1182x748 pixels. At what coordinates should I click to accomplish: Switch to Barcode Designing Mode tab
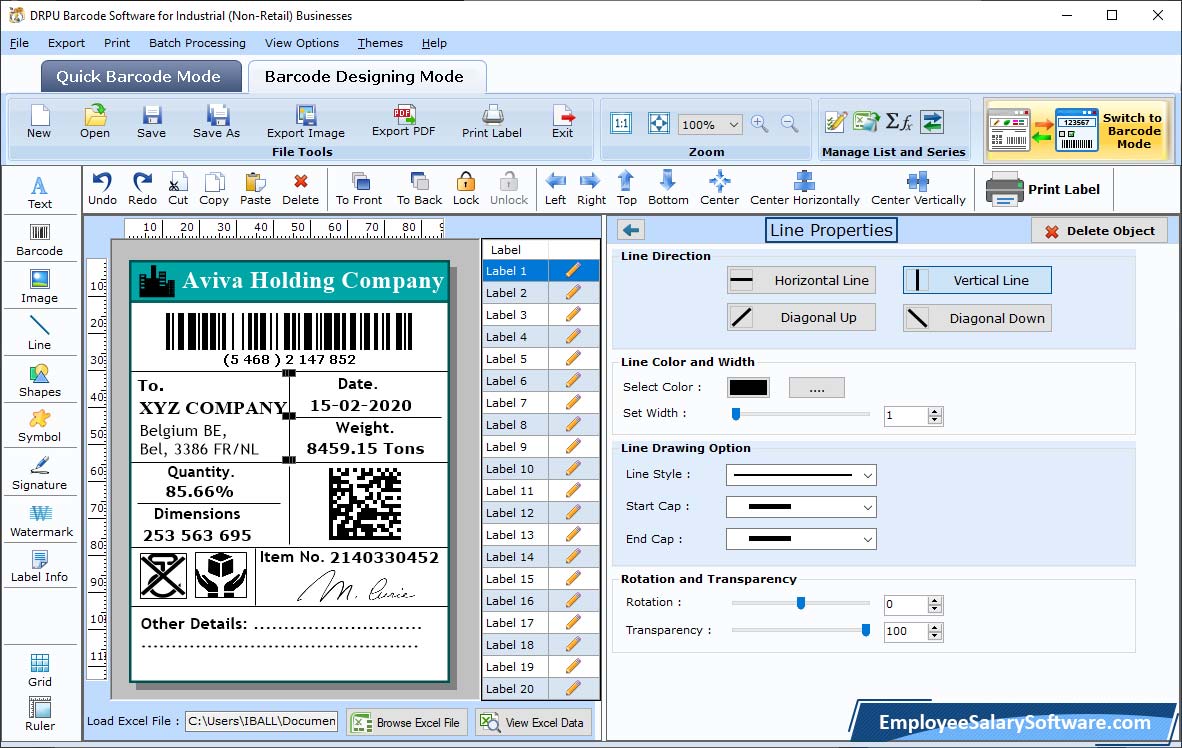coord(366,76)
